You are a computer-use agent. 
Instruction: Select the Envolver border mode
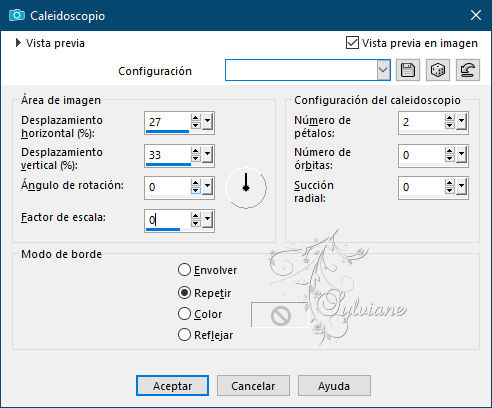[184, 270]
